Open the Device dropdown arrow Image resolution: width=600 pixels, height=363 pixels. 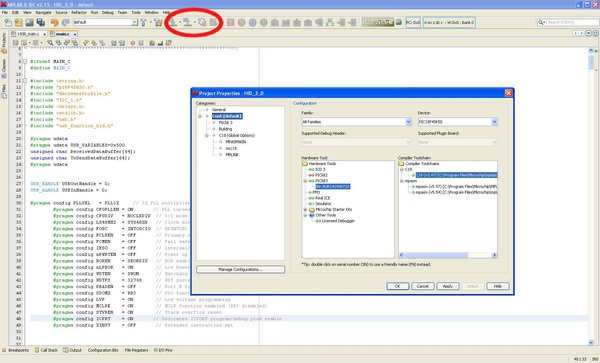[x=494, y=122]
